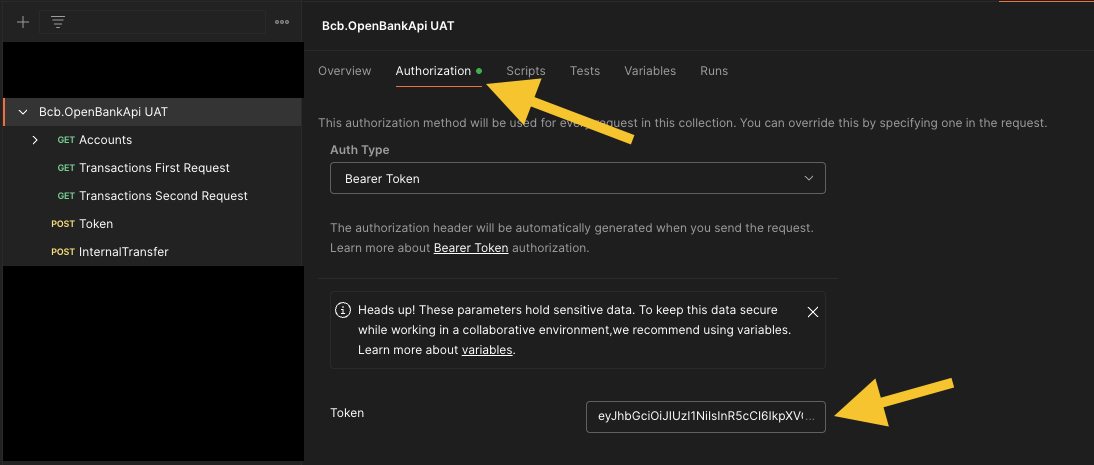Switch to the Scripts tab
Screen dimensions: 1094x465
coord(526,71)
